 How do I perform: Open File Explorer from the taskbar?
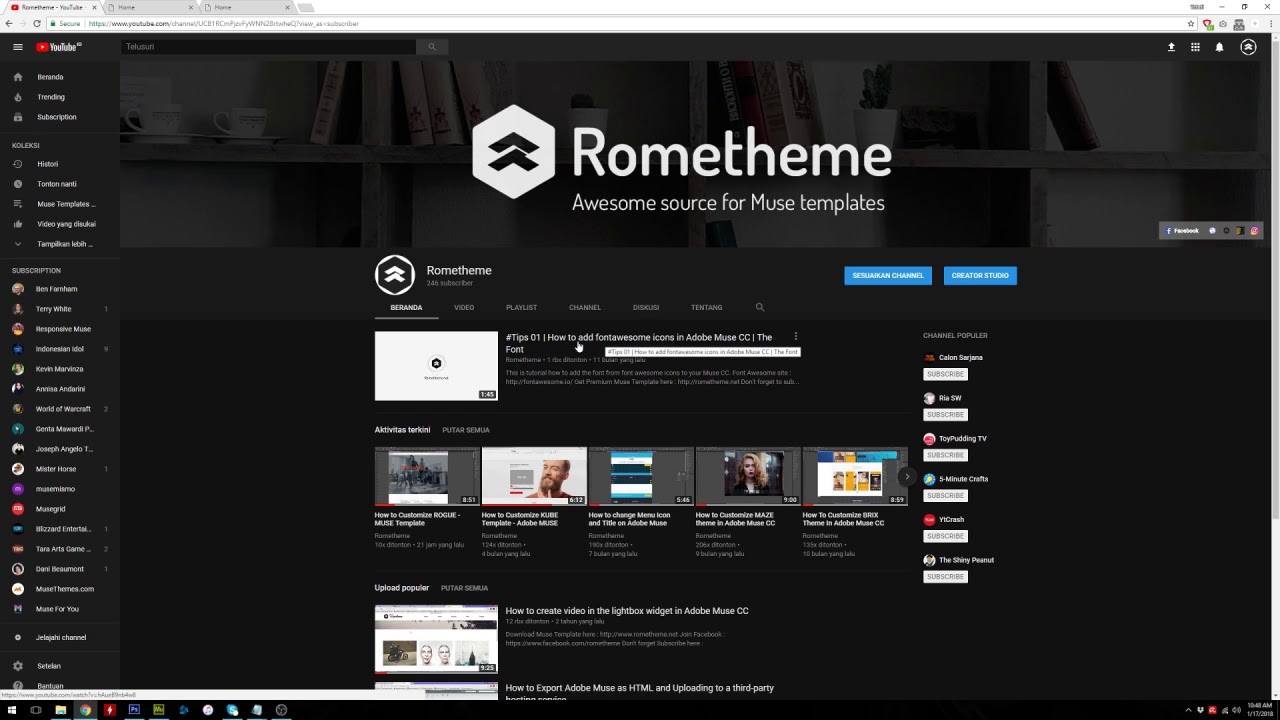tap(60, 710)
